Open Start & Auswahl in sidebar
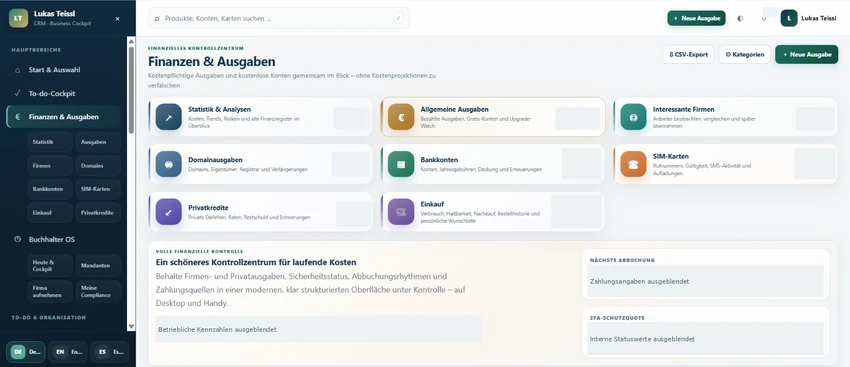850x367 pixels. pos(63,70)
